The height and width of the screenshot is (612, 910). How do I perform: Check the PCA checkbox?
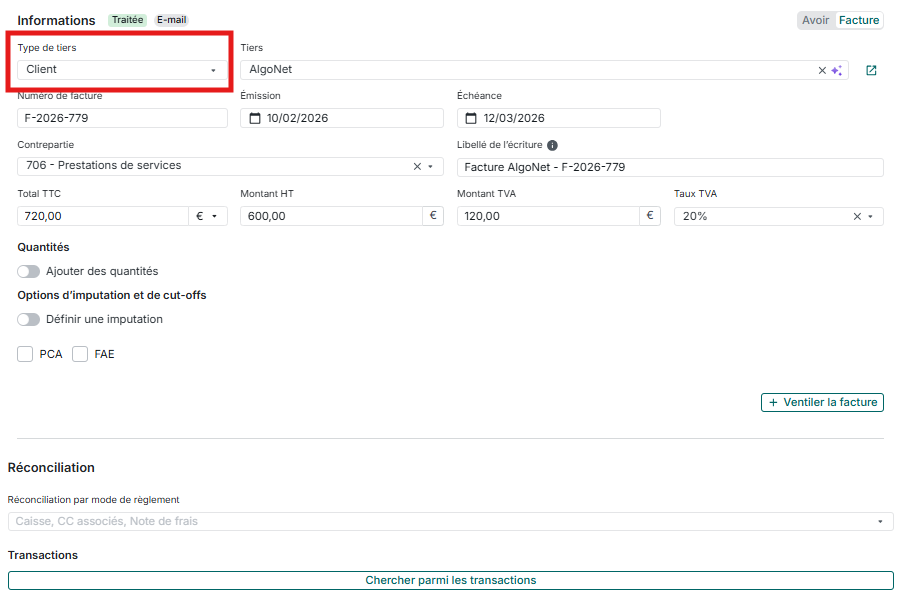(26, 354)
